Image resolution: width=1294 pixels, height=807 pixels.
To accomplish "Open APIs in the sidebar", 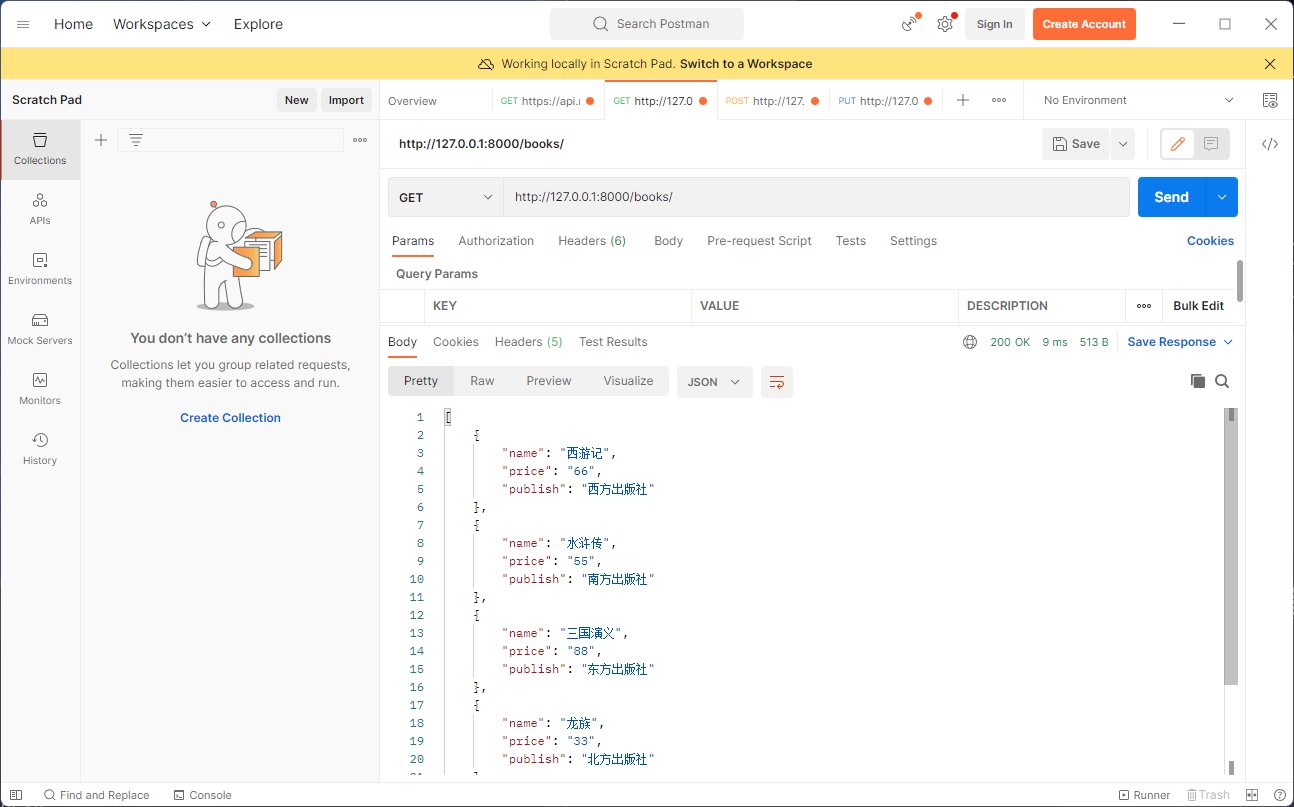I will (40, 209).
